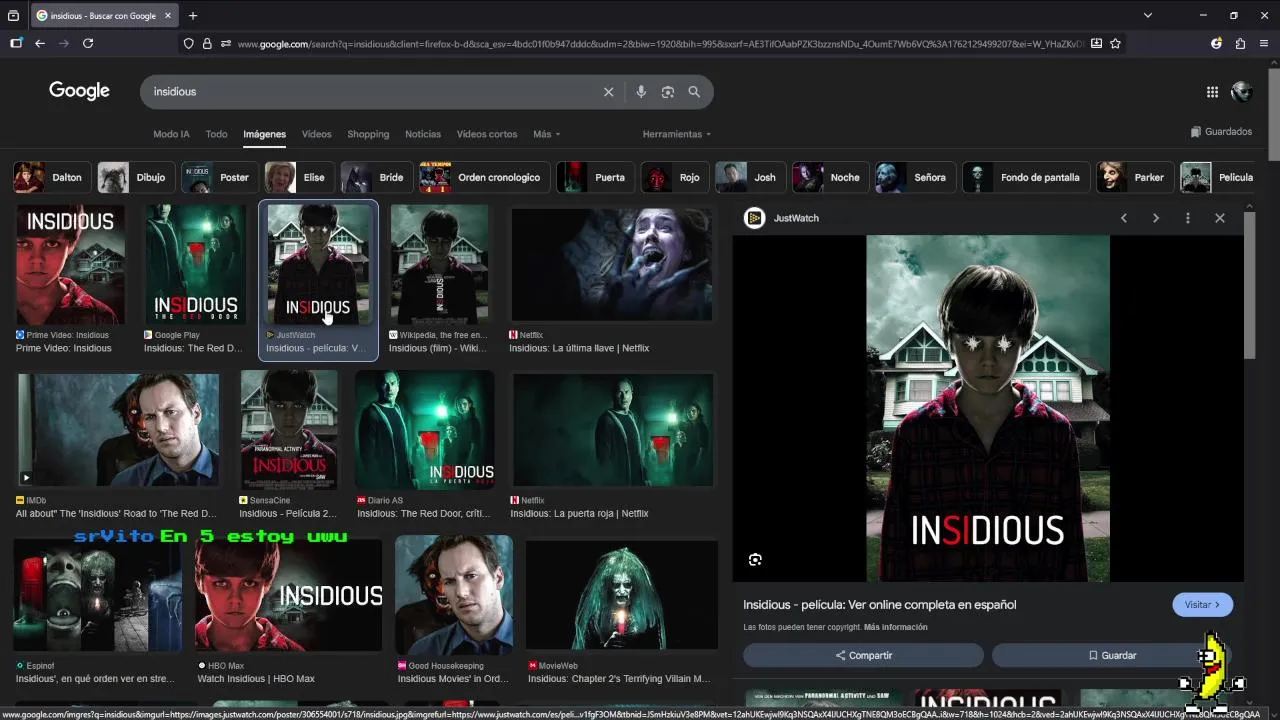Open Wikipedia Insidious film thumbnail

click(x=439, y=265)
